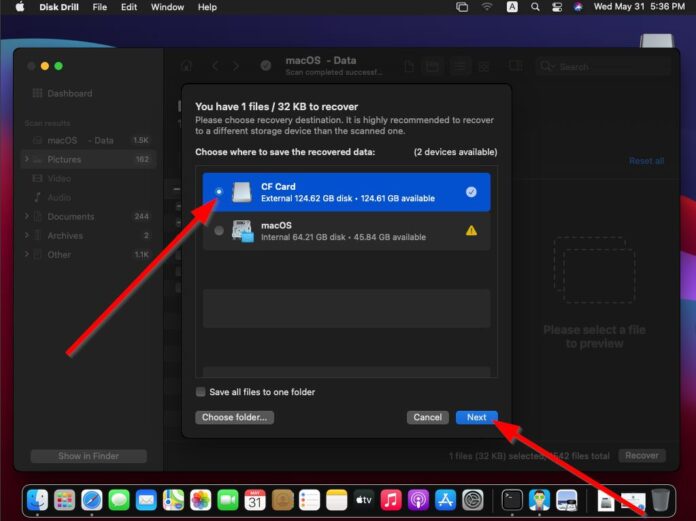696x521 pixels.
Task: Select the macOS internal disk radio button
Action: [219, 231]
